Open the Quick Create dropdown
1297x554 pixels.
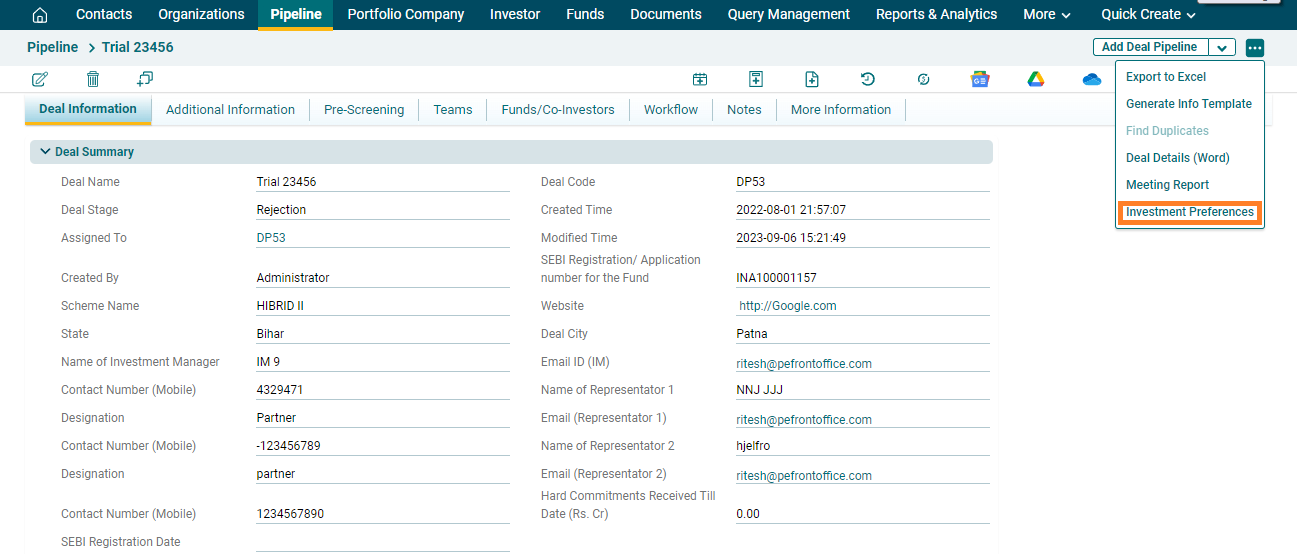(1148, 14)
